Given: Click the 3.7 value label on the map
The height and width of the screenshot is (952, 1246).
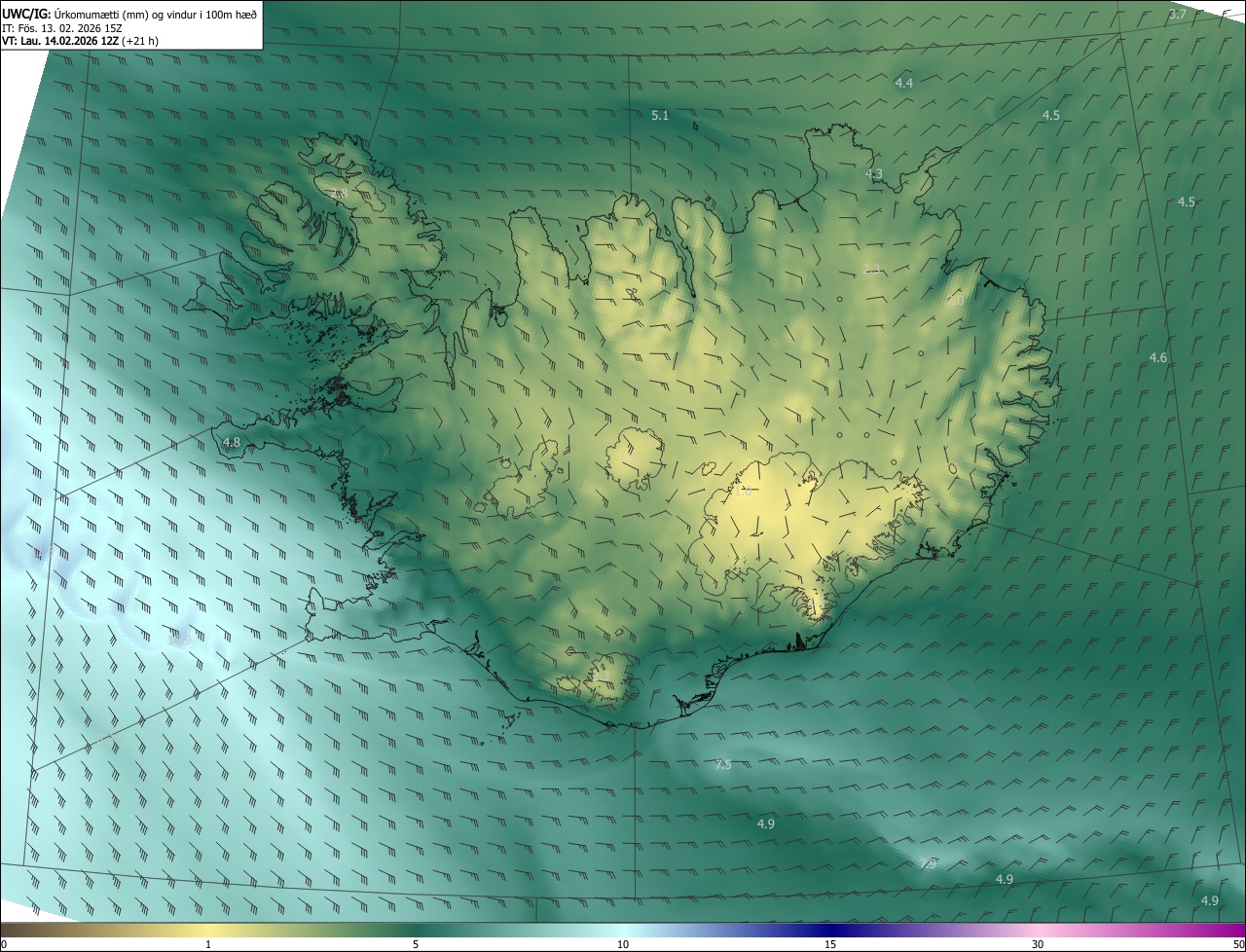Looking at the screenshot, I should click(1177, 15).
